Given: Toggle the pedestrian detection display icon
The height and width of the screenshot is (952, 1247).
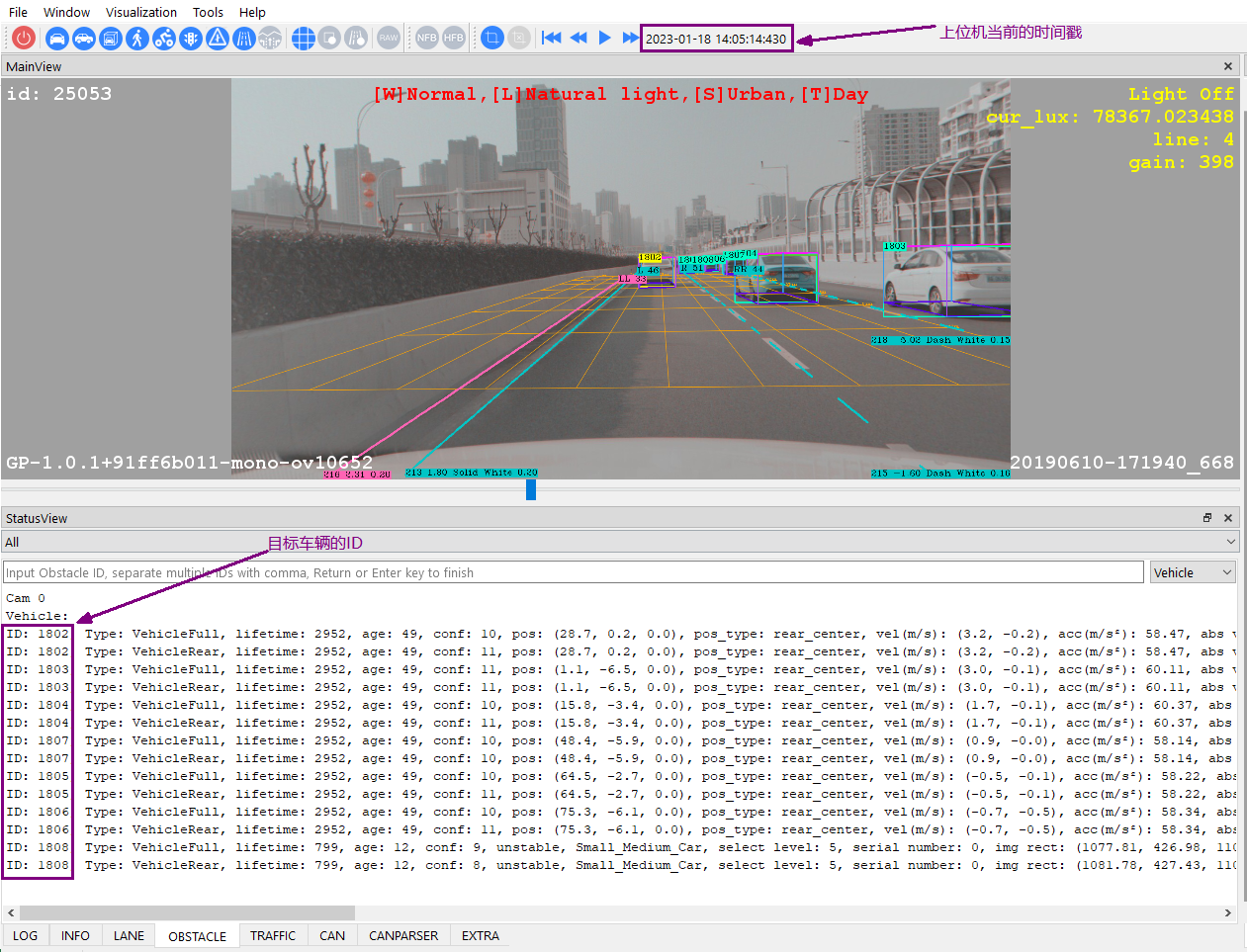Looking at the screenshot, I should coord(137,39).
